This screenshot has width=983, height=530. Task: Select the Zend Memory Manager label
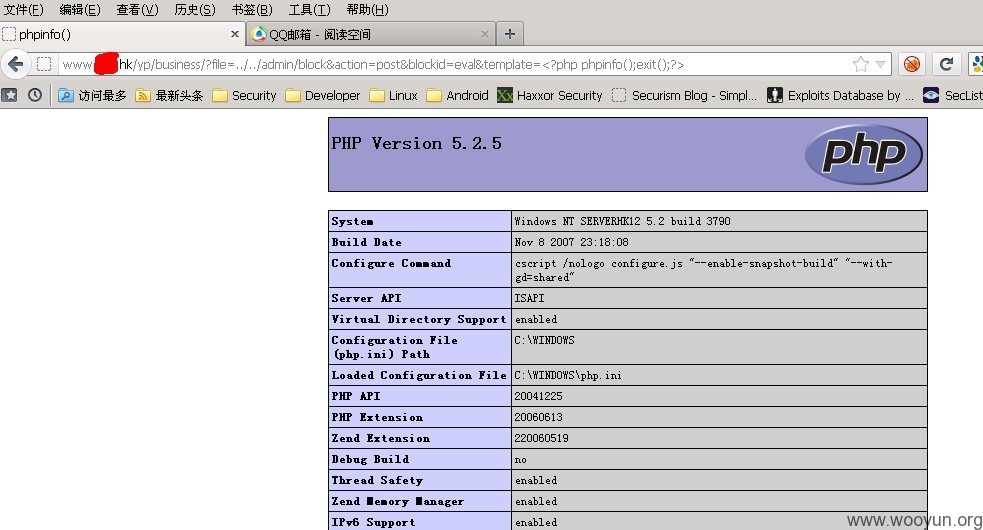click(397, 502)
